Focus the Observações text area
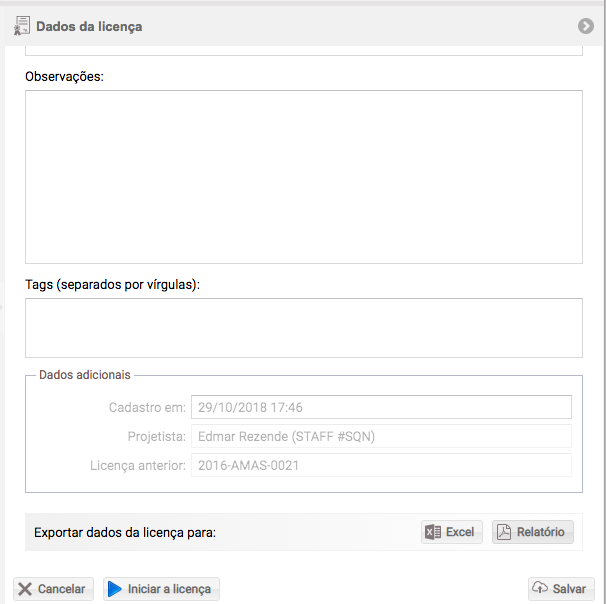This screenshot has height=604, width=606. 304,177
